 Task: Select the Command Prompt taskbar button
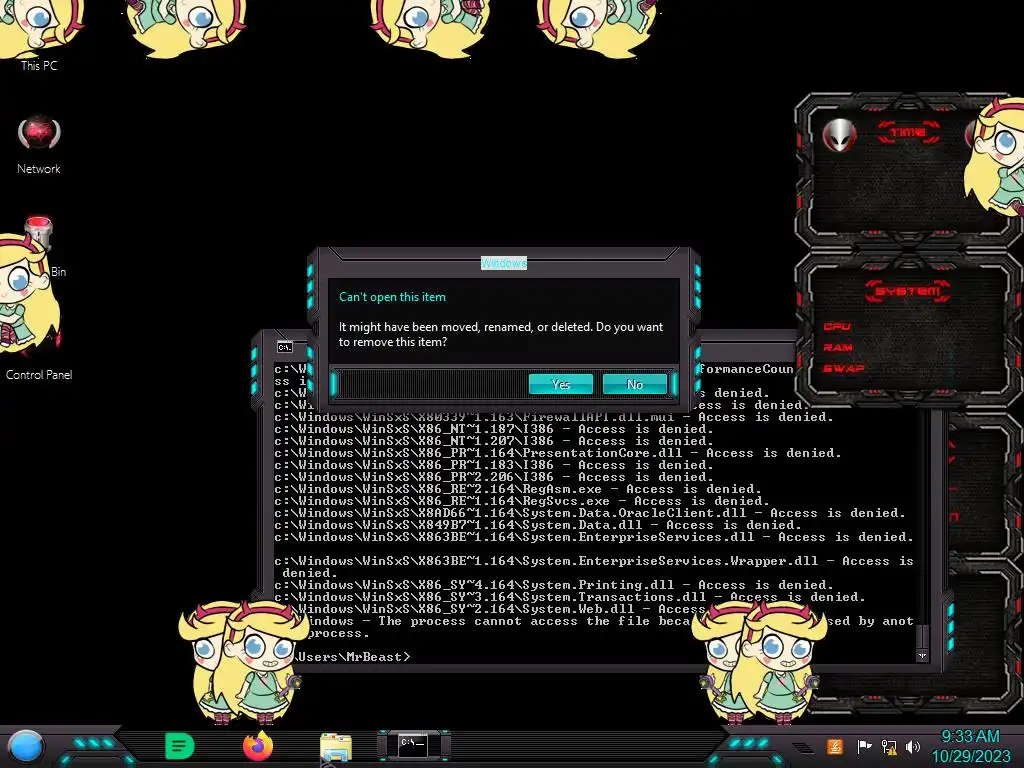coord(413,745)
